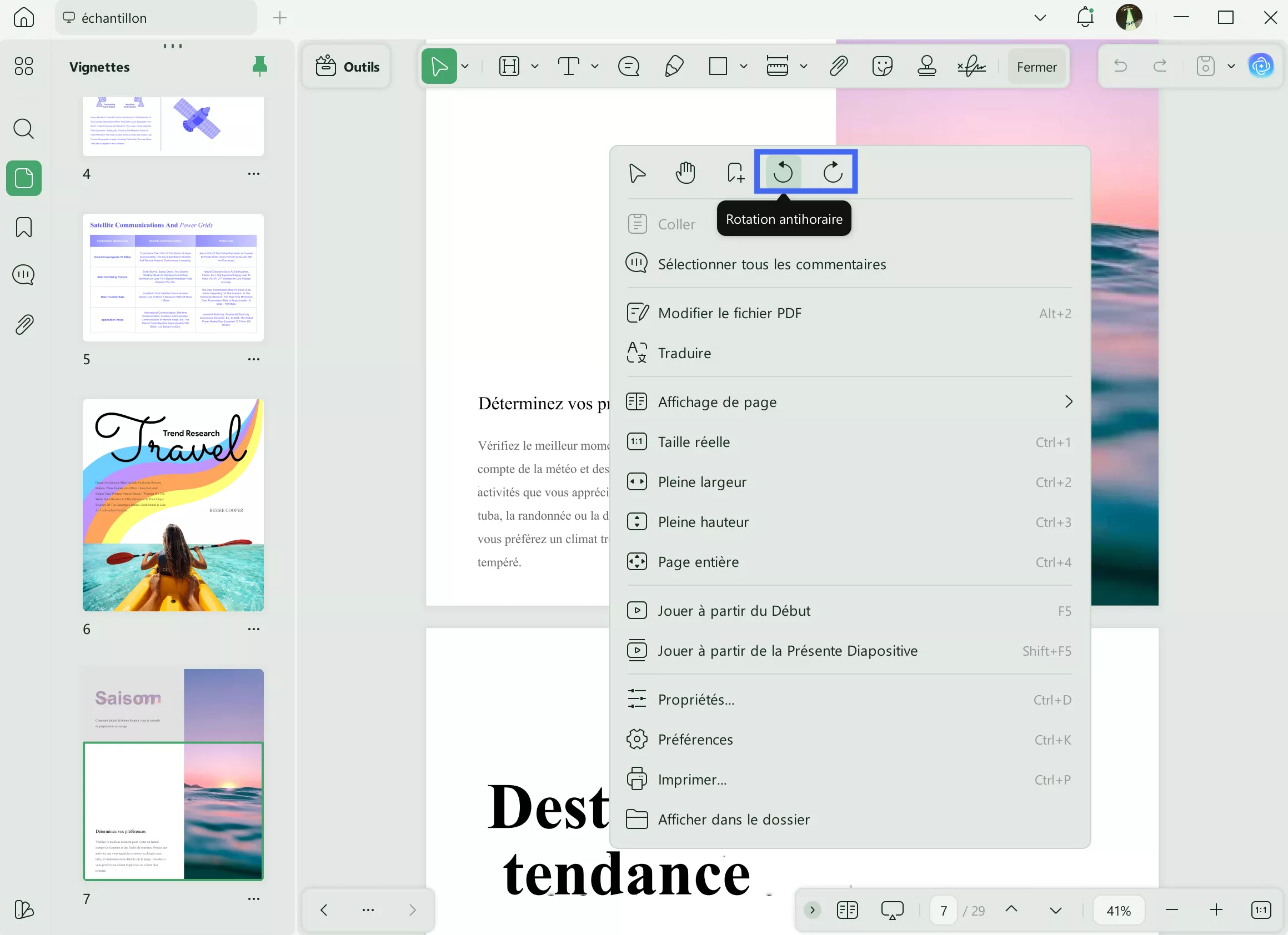Click the clockwise rotation icon
Screen dimensions: 1288x935
833,172
